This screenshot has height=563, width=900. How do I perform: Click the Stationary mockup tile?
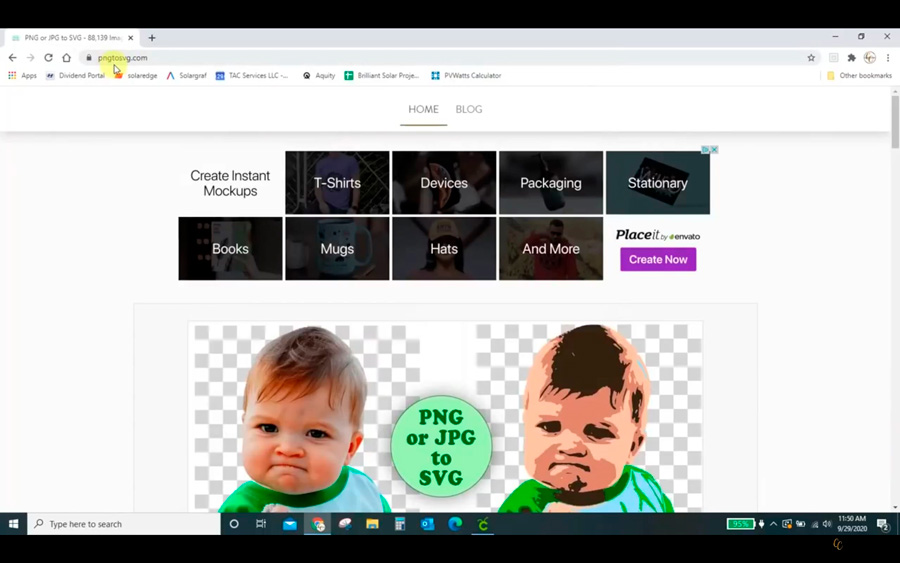tap(658, 183)
